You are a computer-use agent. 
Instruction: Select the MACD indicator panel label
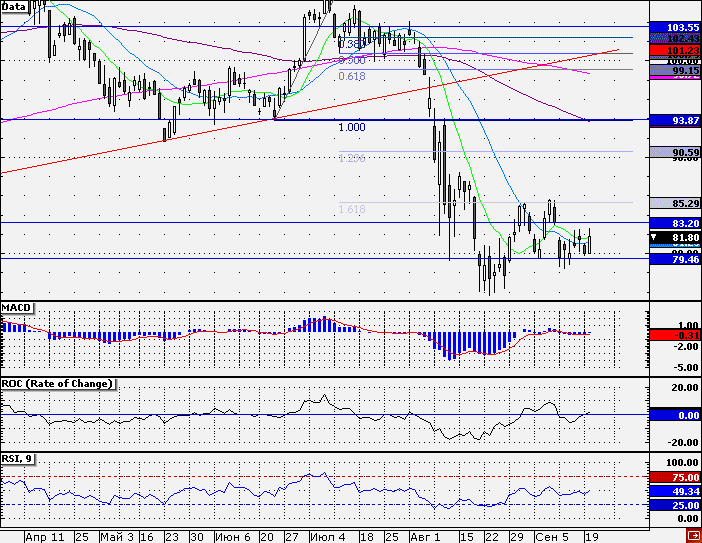pos(17,305)
